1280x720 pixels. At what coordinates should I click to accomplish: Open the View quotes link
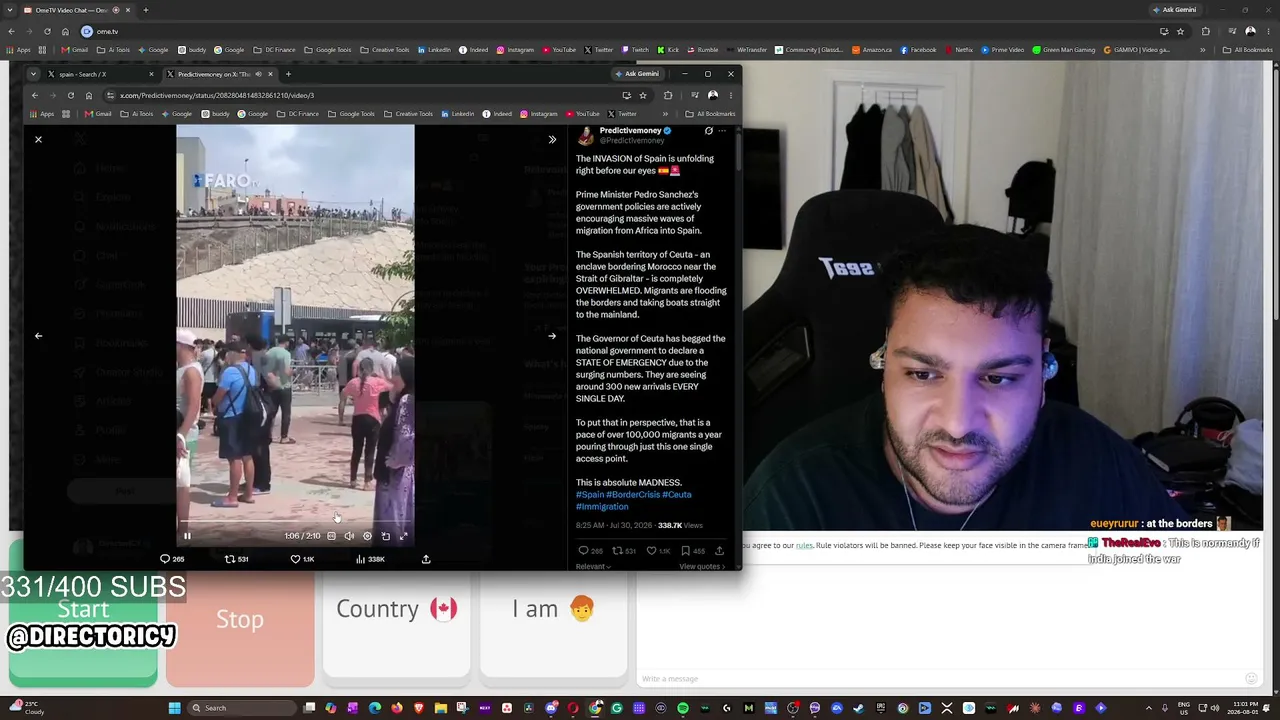(702, 567)
